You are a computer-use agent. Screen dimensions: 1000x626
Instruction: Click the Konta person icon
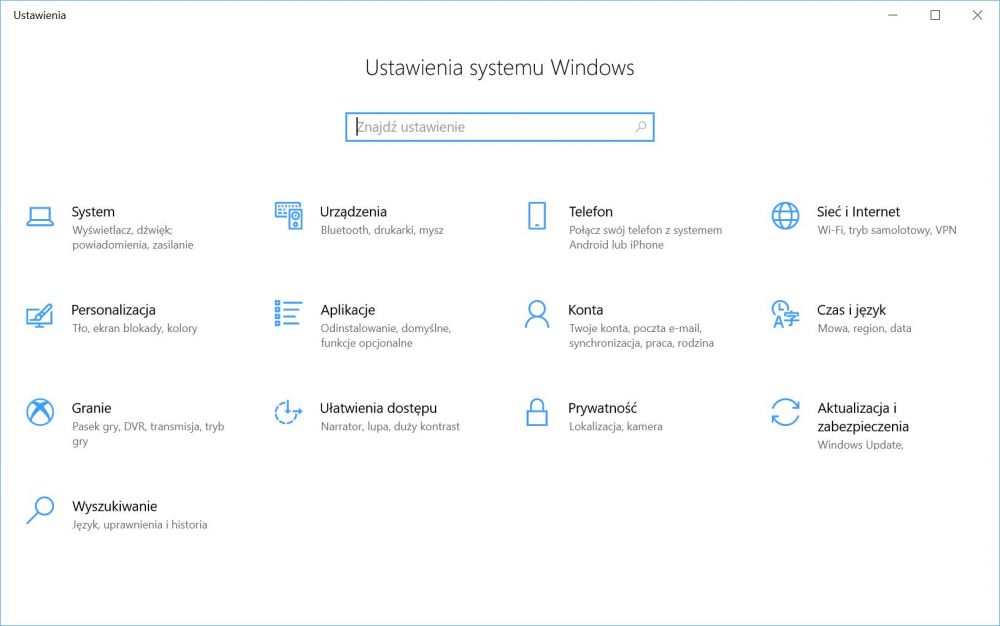537,314
